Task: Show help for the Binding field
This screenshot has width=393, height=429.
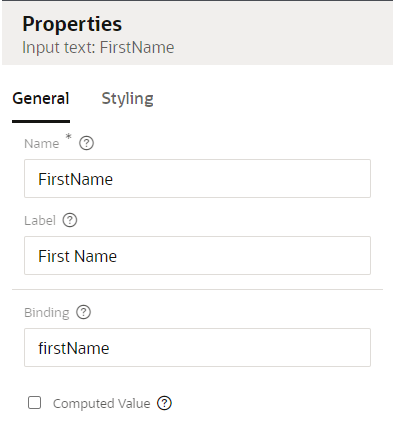Action: pyautogui.click(x=83, y=312)
